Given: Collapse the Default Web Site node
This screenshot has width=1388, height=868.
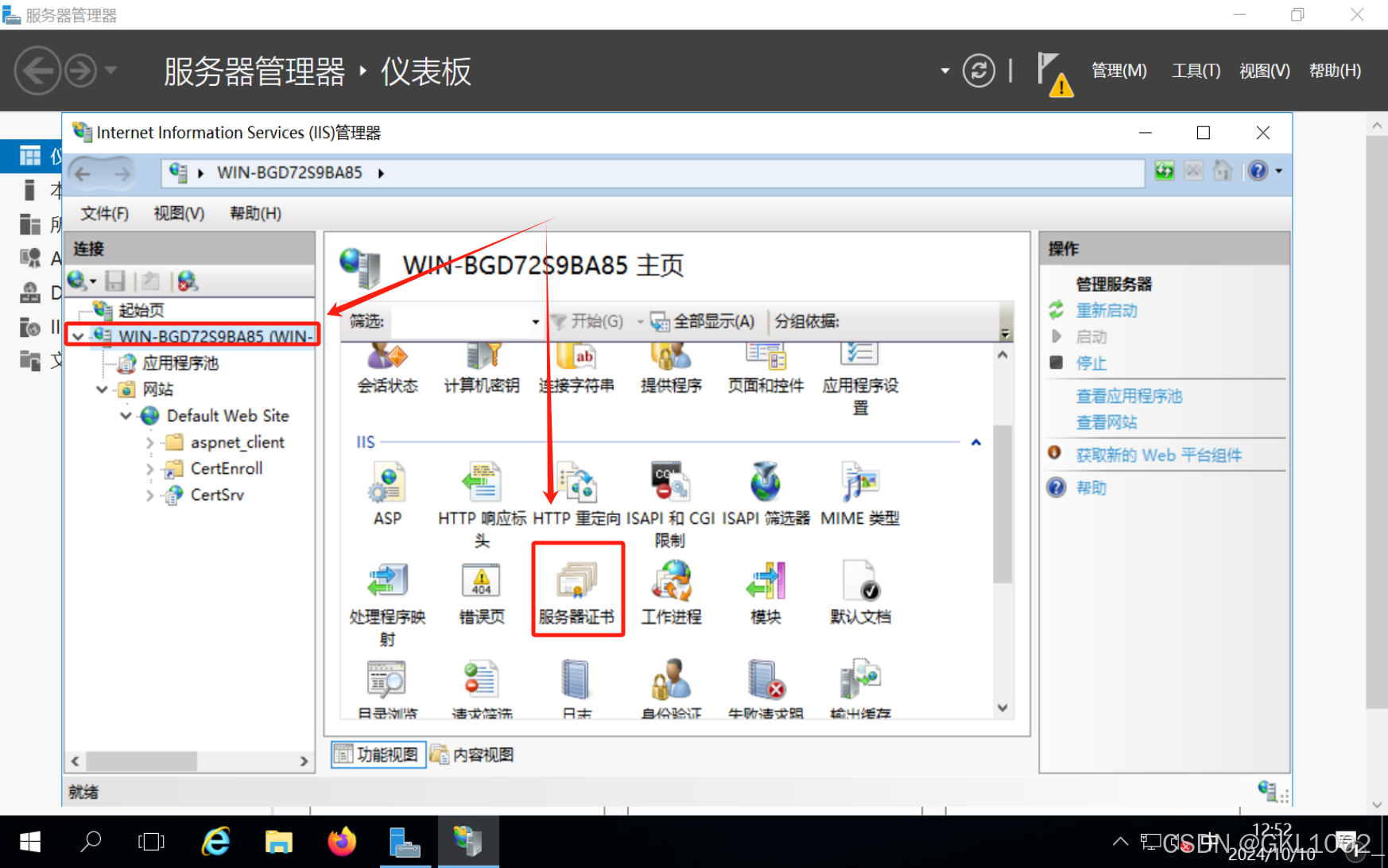Looking at the screenshot, I should point(126,415).
